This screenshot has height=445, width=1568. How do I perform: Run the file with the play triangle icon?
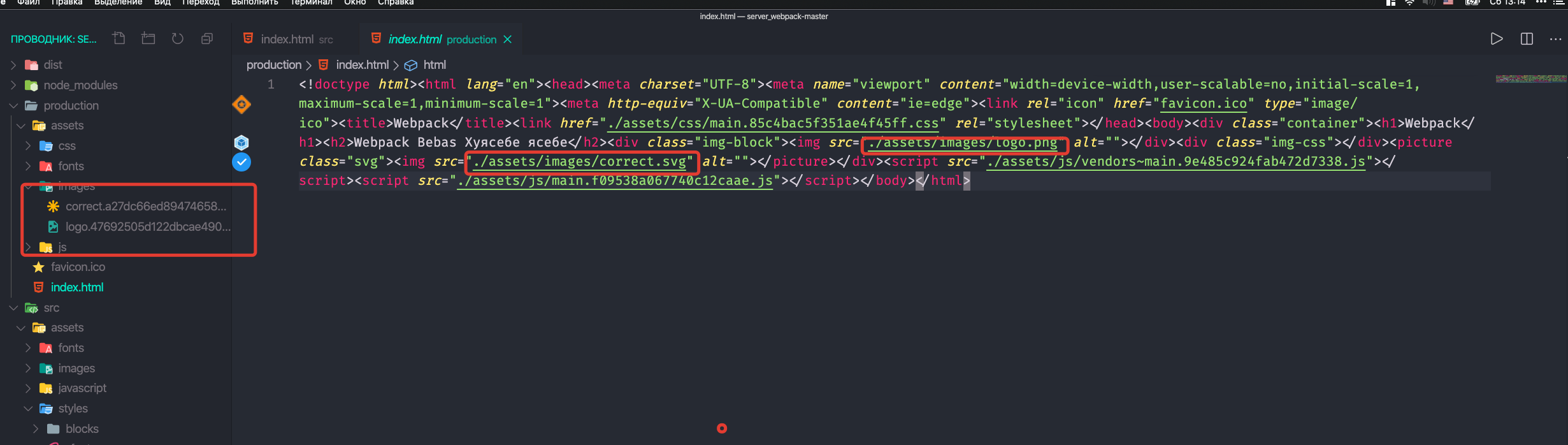[1497, 39]
